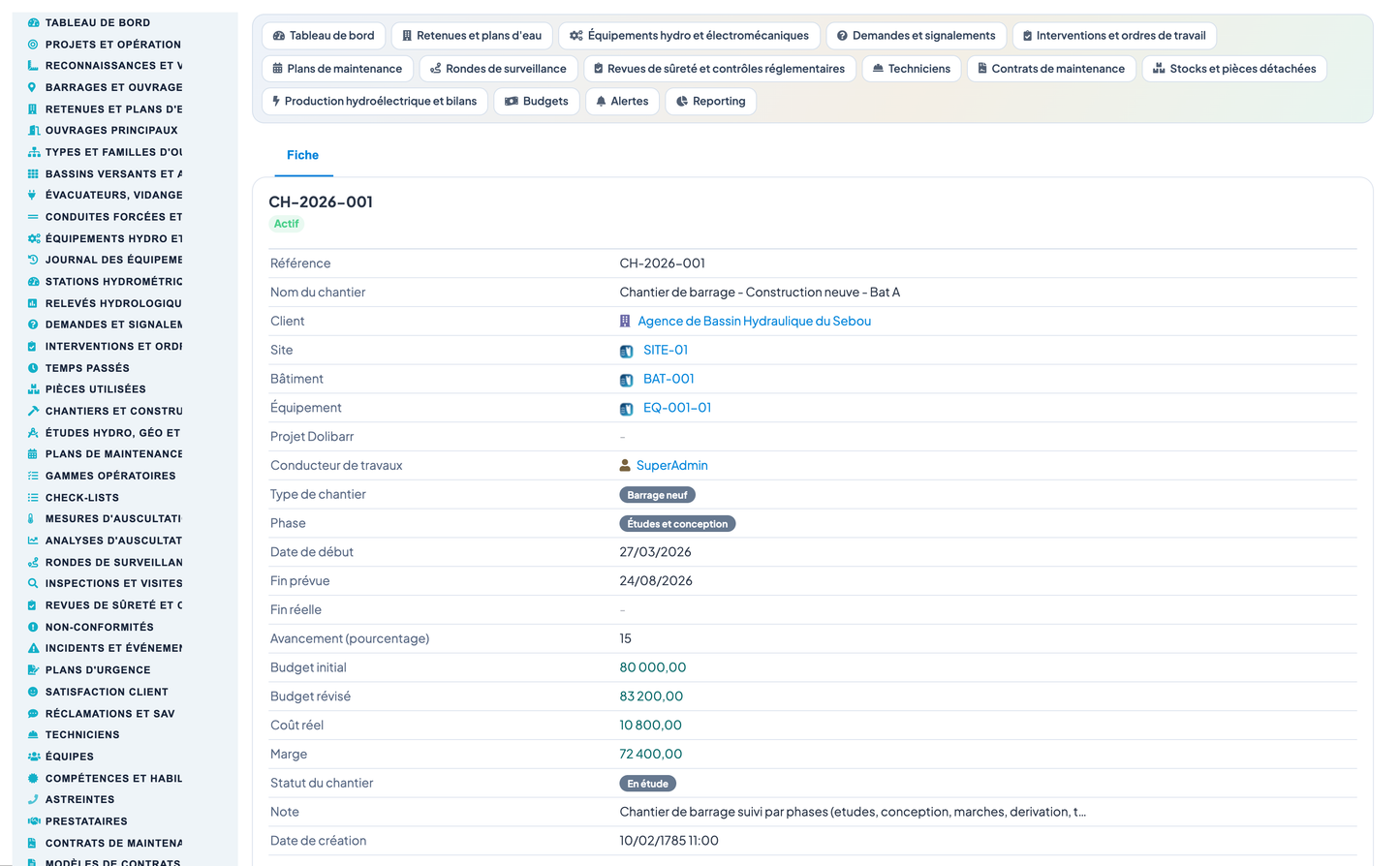Open the SITE-01 link
Viewport: 1400px width, 866px height.
[666, 350]
